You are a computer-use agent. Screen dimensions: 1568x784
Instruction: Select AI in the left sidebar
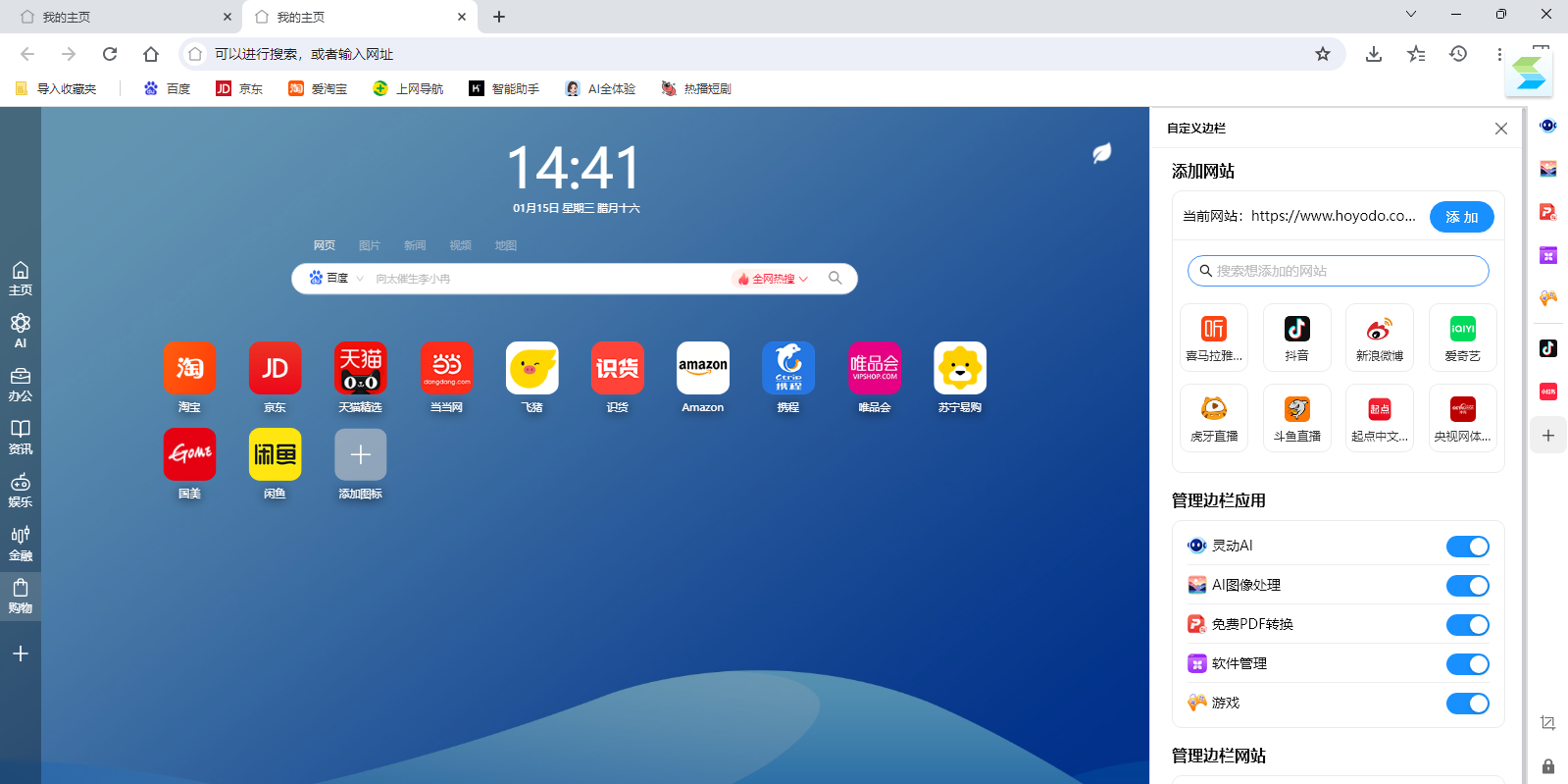pos(21,332)
